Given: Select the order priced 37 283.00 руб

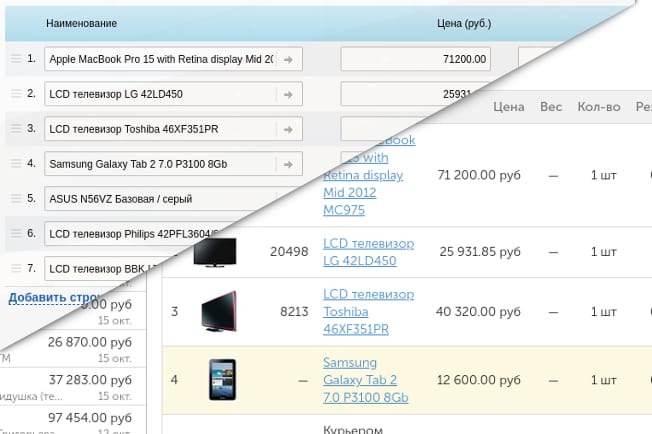Looking at the screenshot, I should point(73,386).
